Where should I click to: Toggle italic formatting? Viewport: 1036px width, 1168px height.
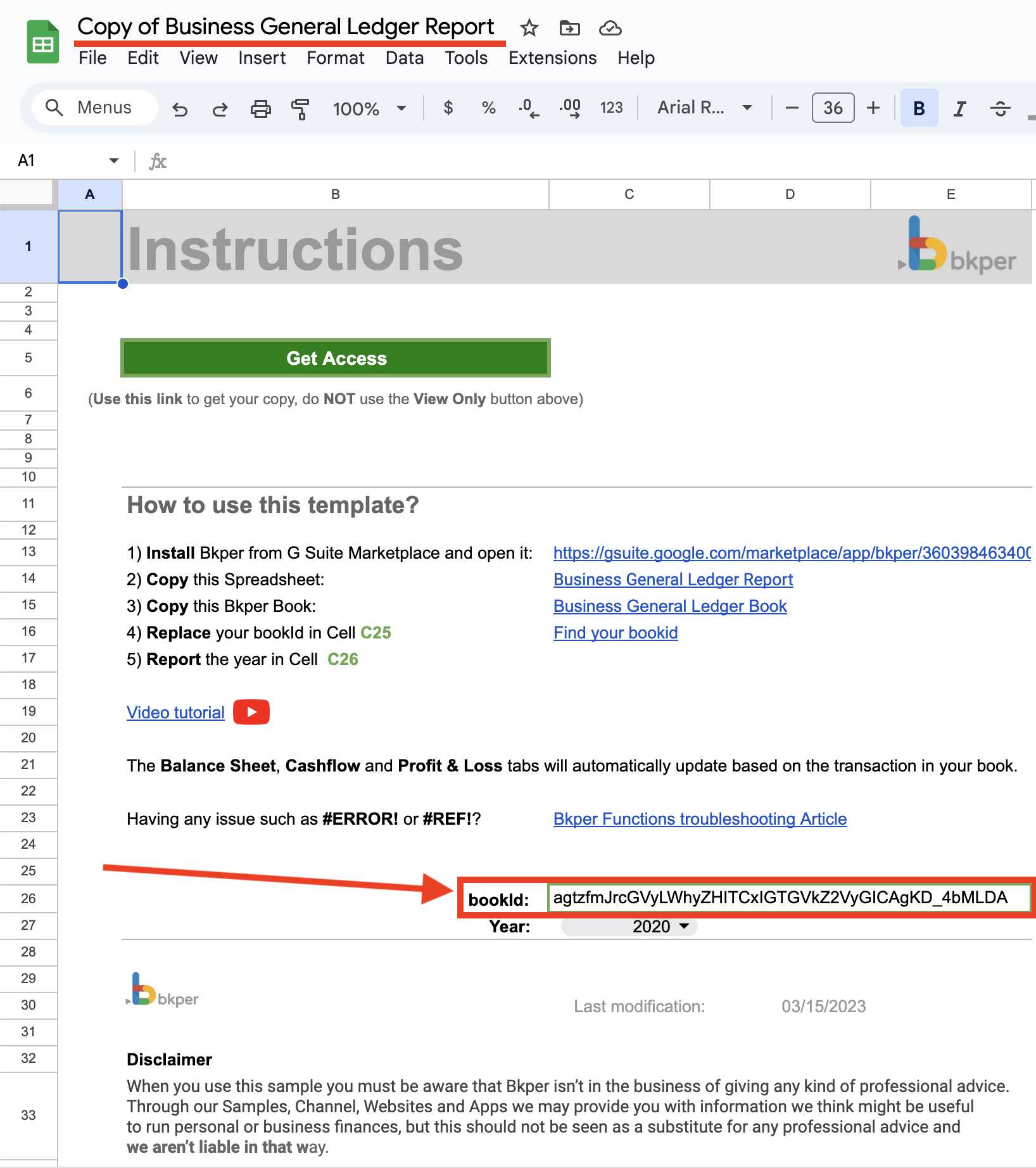coord(958,108)
